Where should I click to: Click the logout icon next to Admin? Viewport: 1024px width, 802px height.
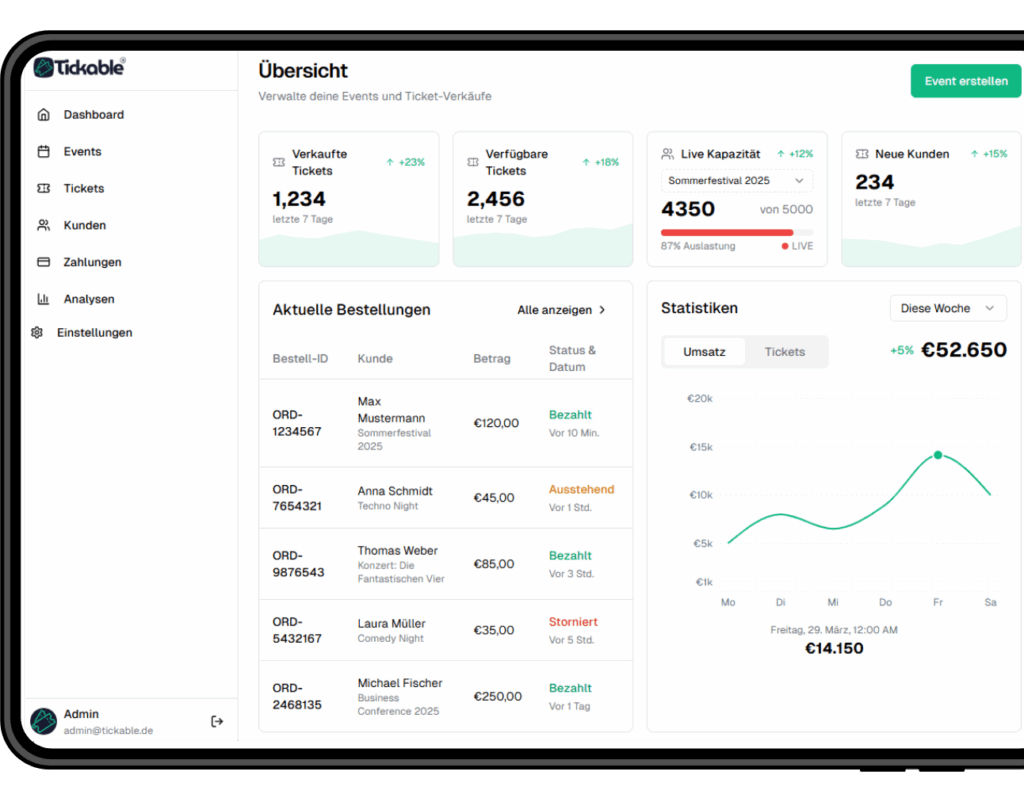pyautogui.click(x=217, y=721)
